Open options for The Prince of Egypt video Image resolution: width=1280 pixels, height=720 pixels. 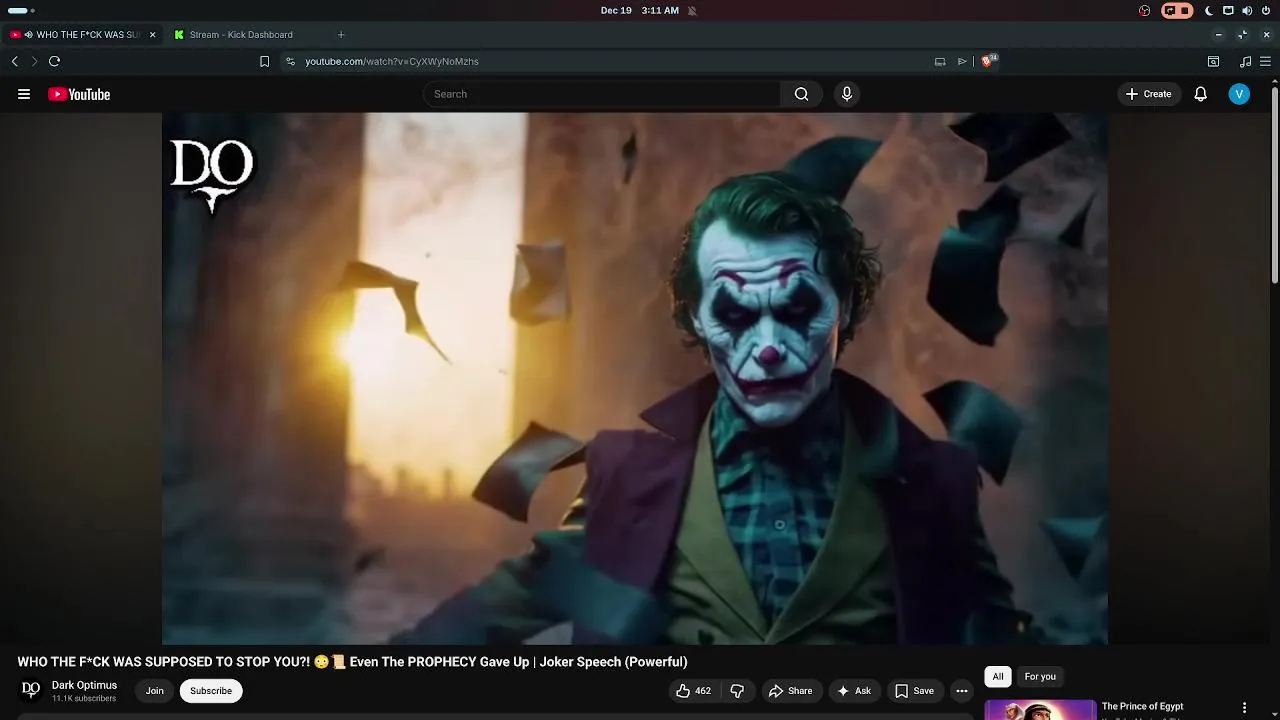point(1244,708)
